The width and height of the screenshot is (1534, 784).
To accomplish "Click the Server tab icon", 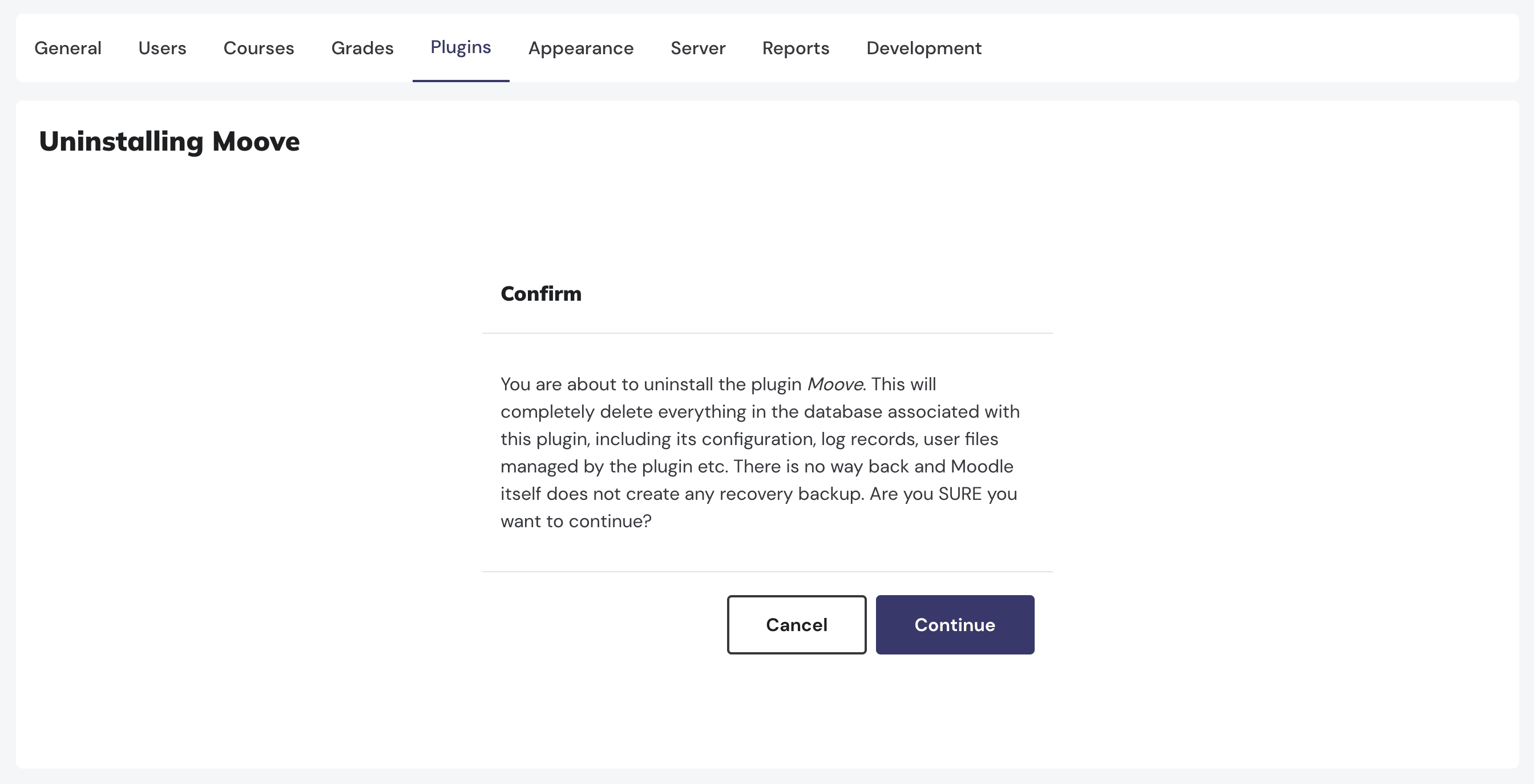I will pyautogui.click(x=698, y=47).
